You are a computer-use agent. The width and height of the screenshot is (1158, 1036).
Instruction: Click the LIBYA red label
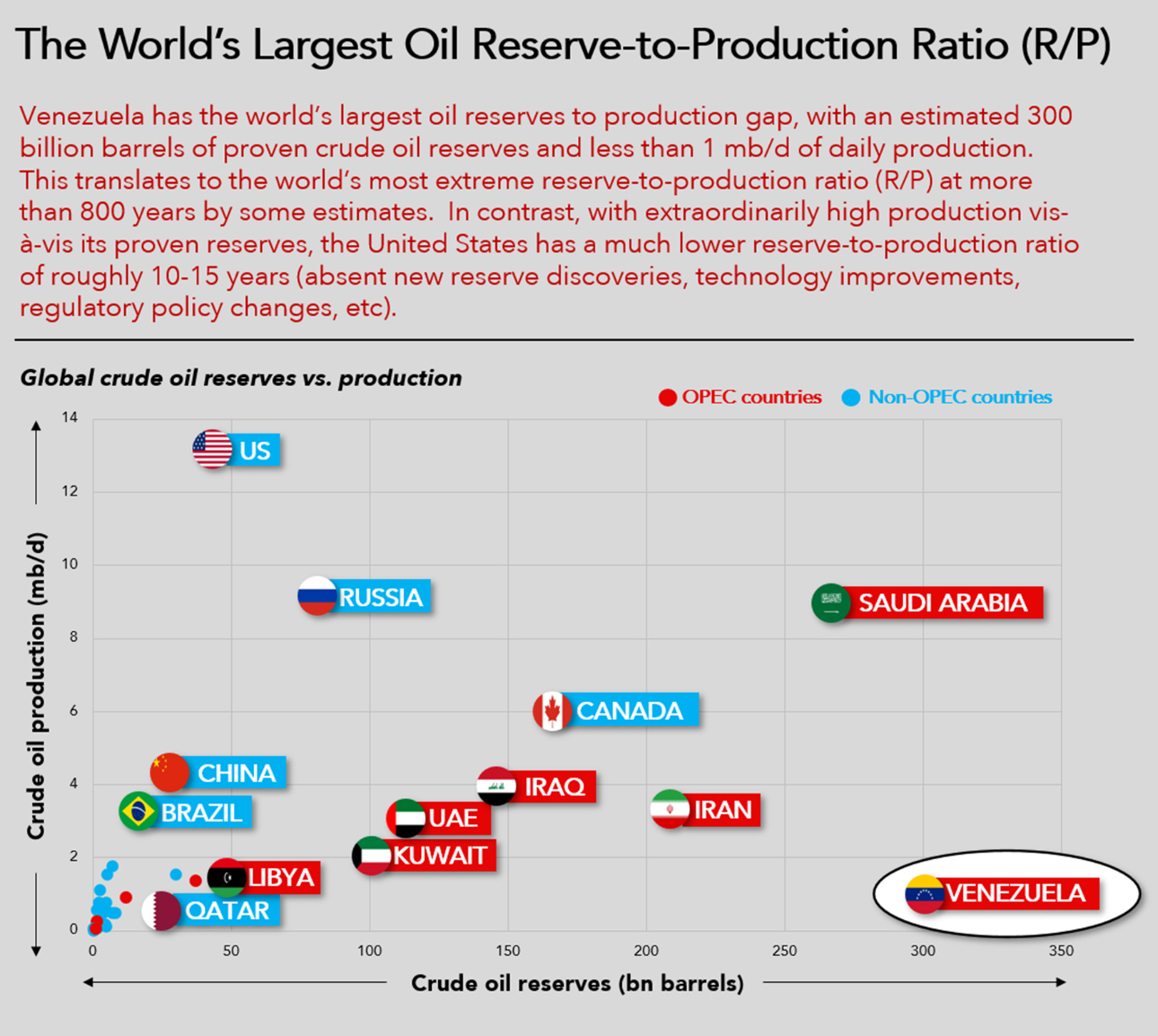281,877
